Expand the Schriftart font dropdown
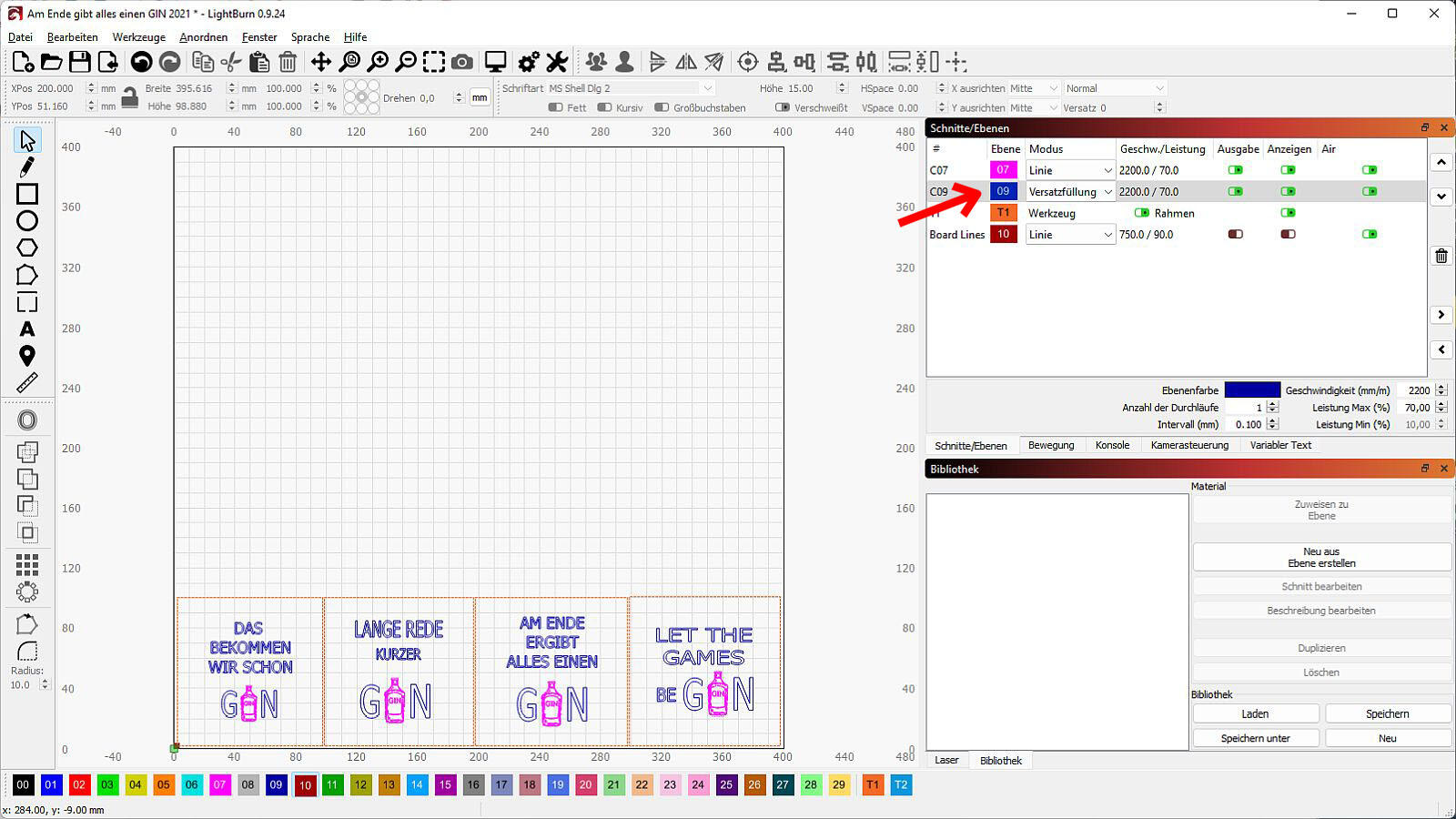 (707, 88)
